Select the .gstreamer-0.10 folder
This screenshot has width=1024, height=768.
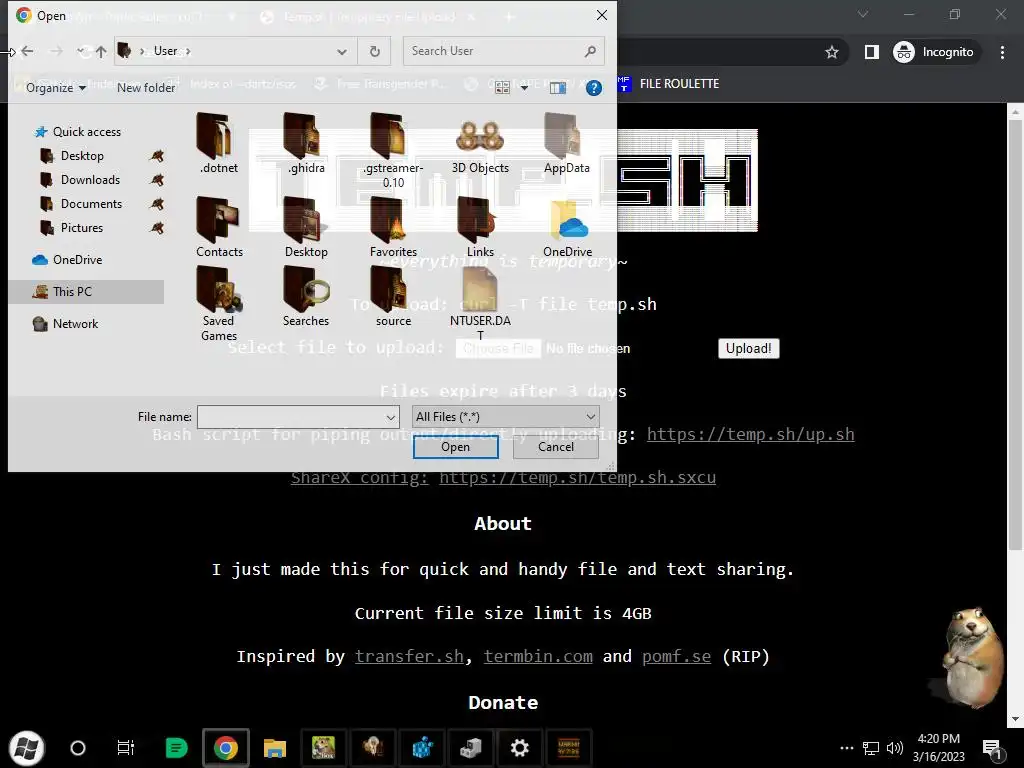[393, 150]
